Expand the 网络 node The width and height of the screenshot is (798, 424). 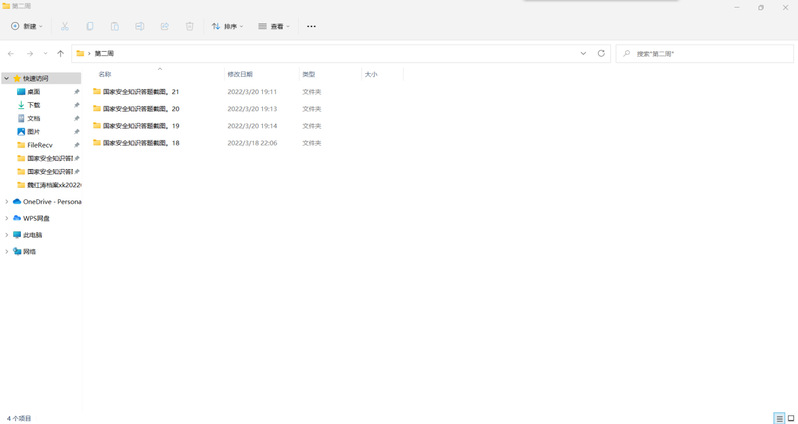point(7,251)
